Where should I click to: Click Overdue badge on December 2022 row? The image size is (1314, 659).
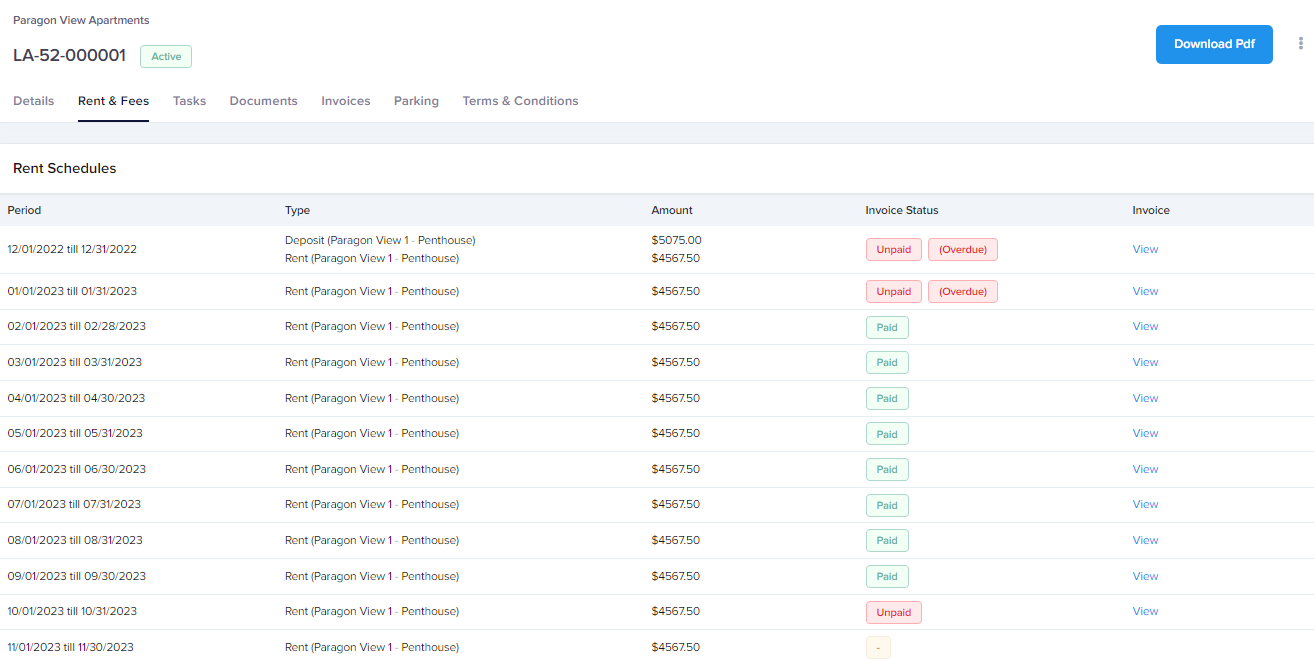(962, 250)
